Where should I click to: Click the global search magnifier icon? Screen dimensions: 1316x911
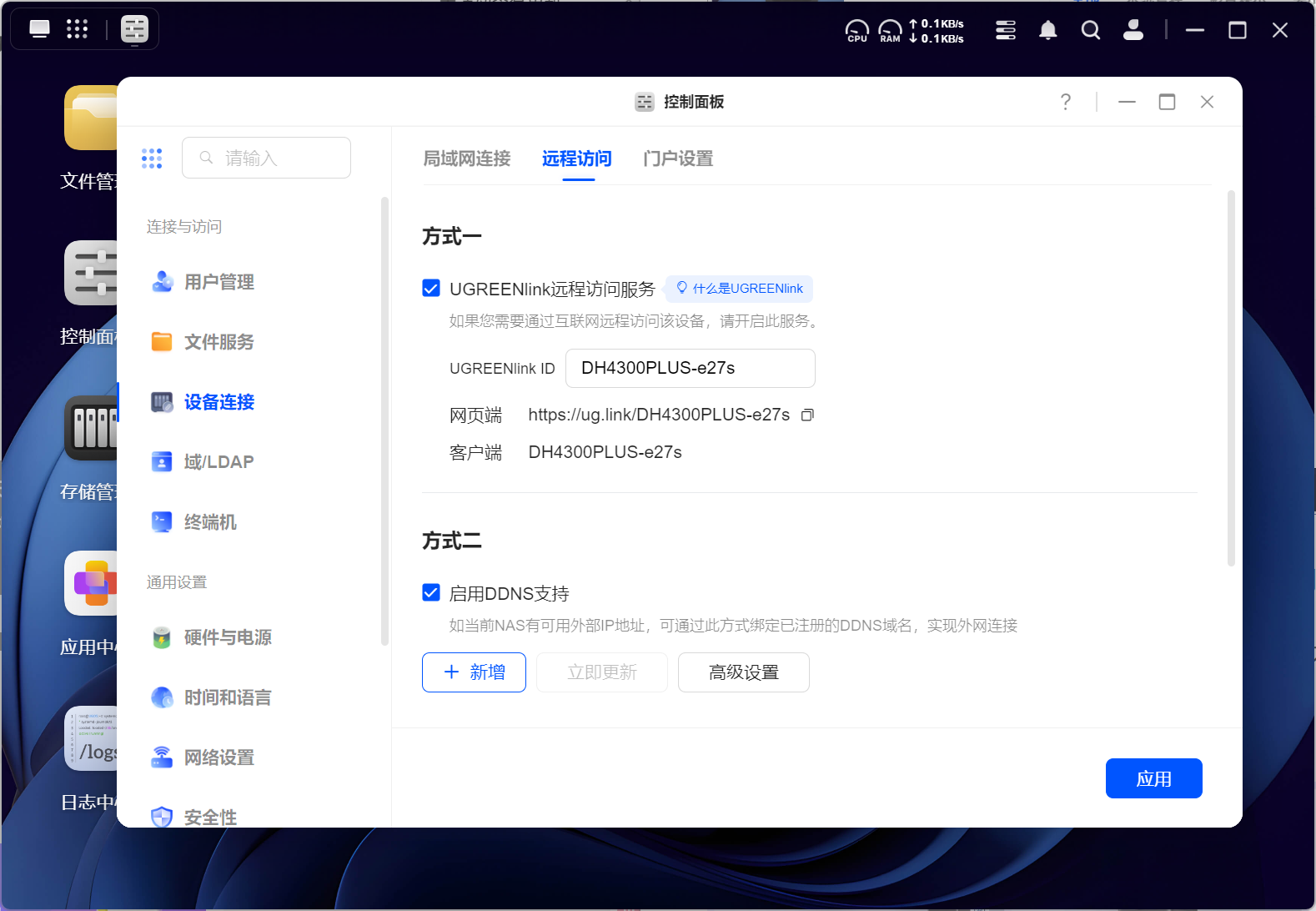1090,30
